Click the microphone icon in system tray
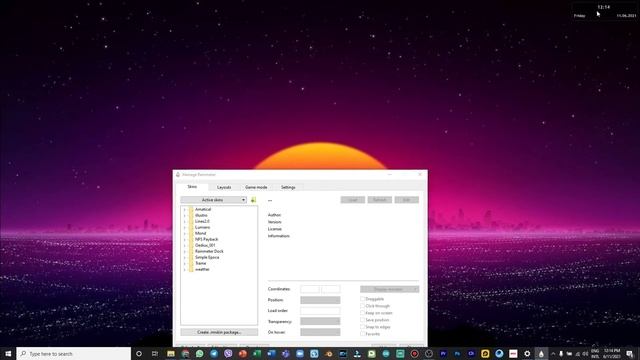The height and width of the screenshot is (360, 640). click(x=561, y=353)
